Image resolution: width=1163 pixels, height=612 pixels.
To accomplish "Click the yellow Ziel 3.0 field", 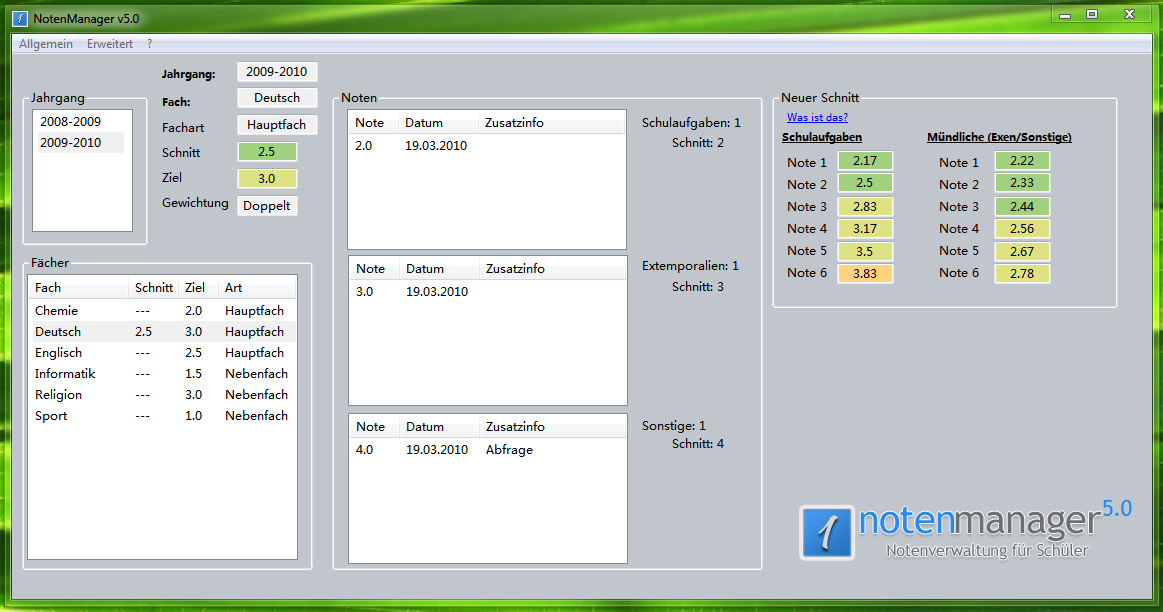I will 266,179.
